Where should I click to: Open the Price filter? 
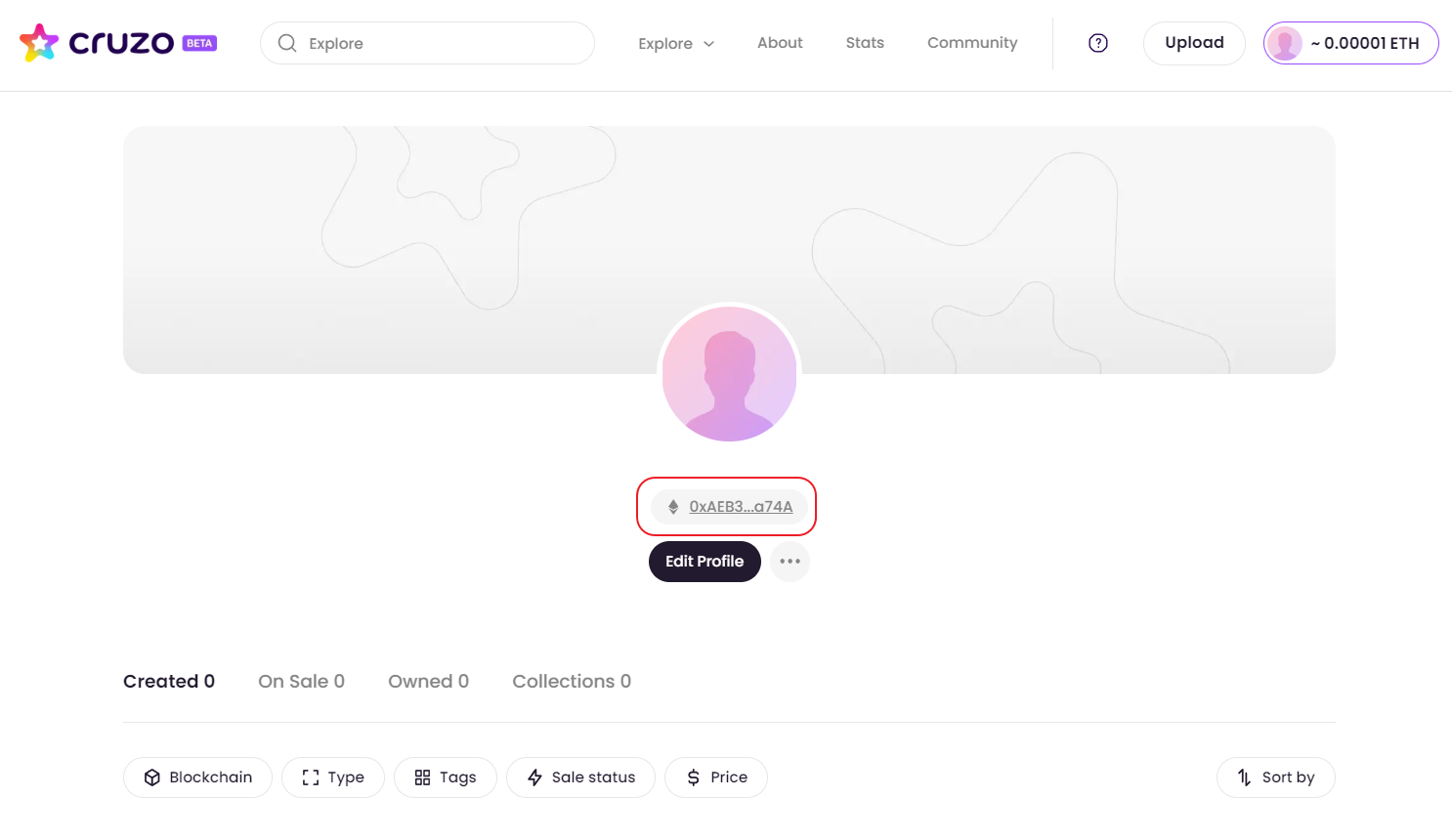tap(715, 777)
